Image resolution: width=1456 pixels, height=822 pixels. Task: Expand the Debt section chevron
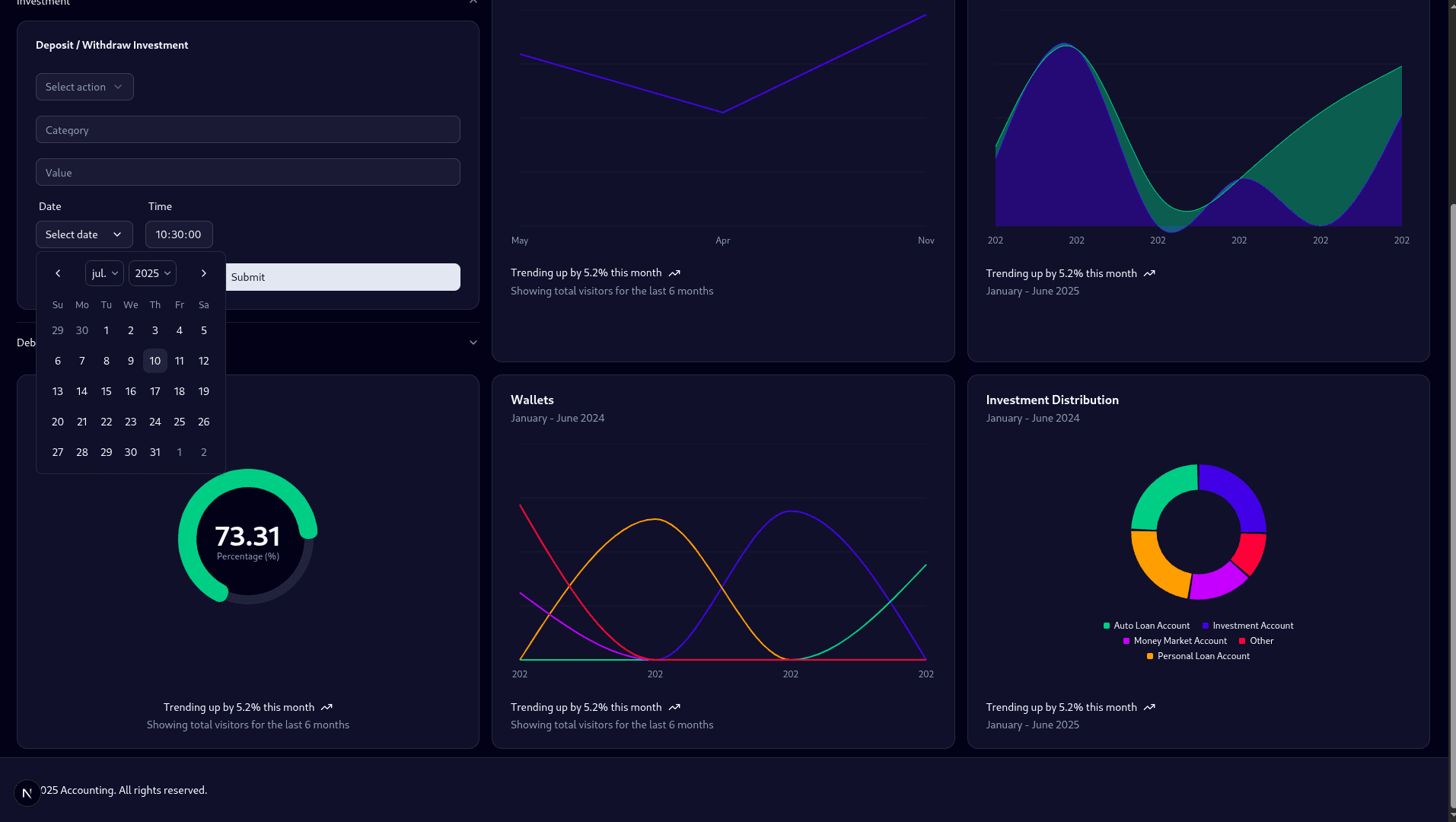coord(473,342)
